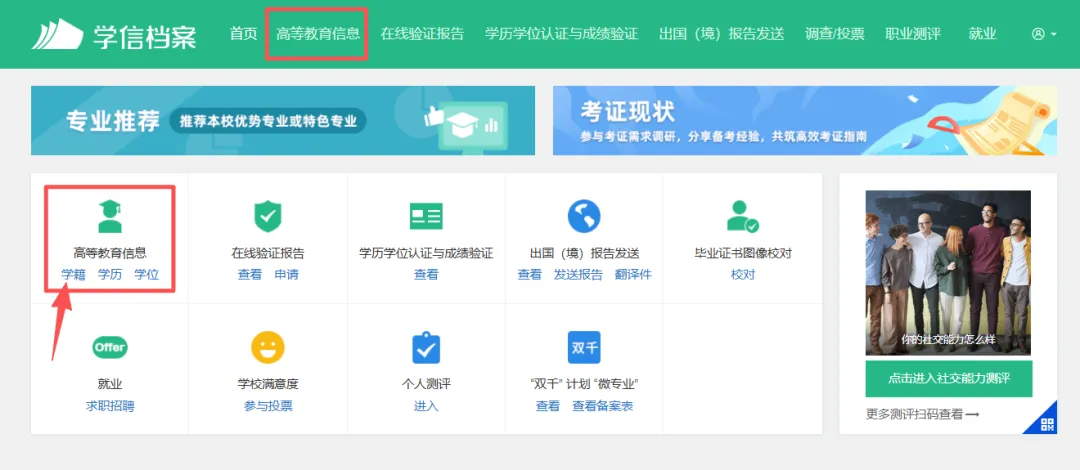
Task: Open 就业 in the top navigation
Action: tap(982, 34)
